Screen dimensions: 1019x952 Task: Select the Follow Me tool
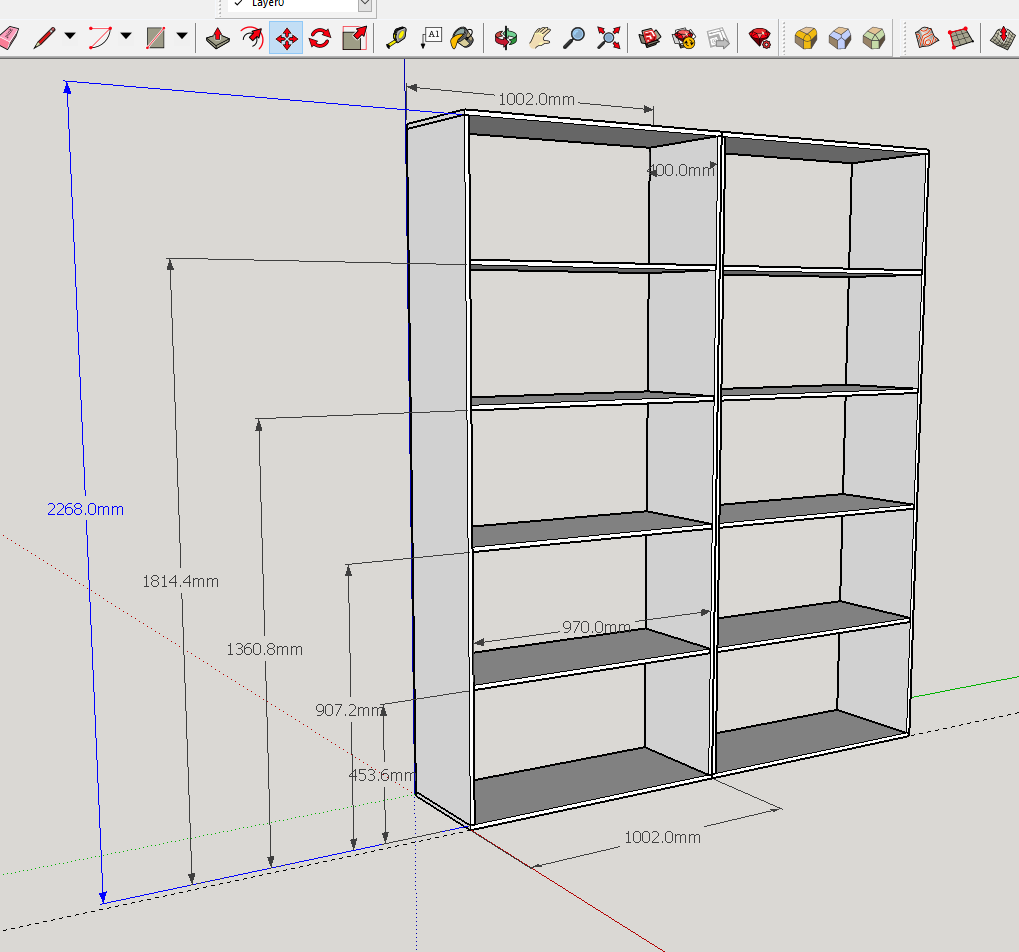point(252,38)
